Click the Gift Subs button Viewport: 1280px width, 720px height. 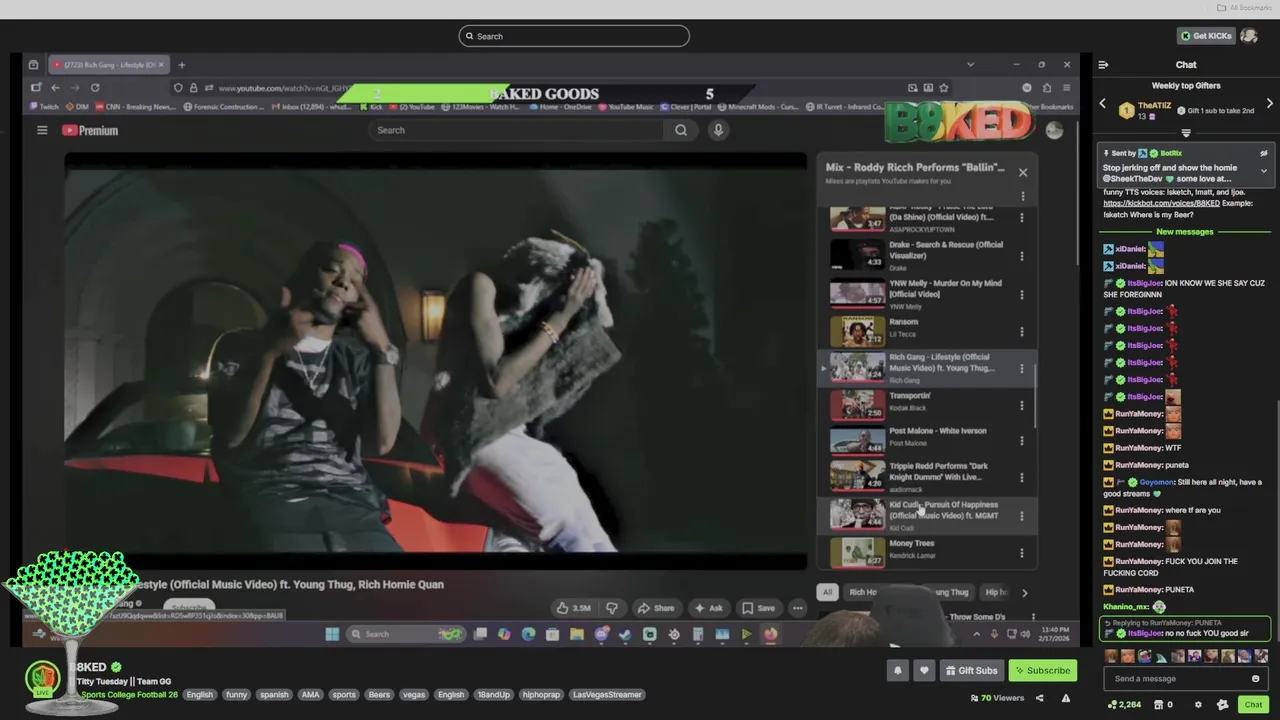coord(970,670)
